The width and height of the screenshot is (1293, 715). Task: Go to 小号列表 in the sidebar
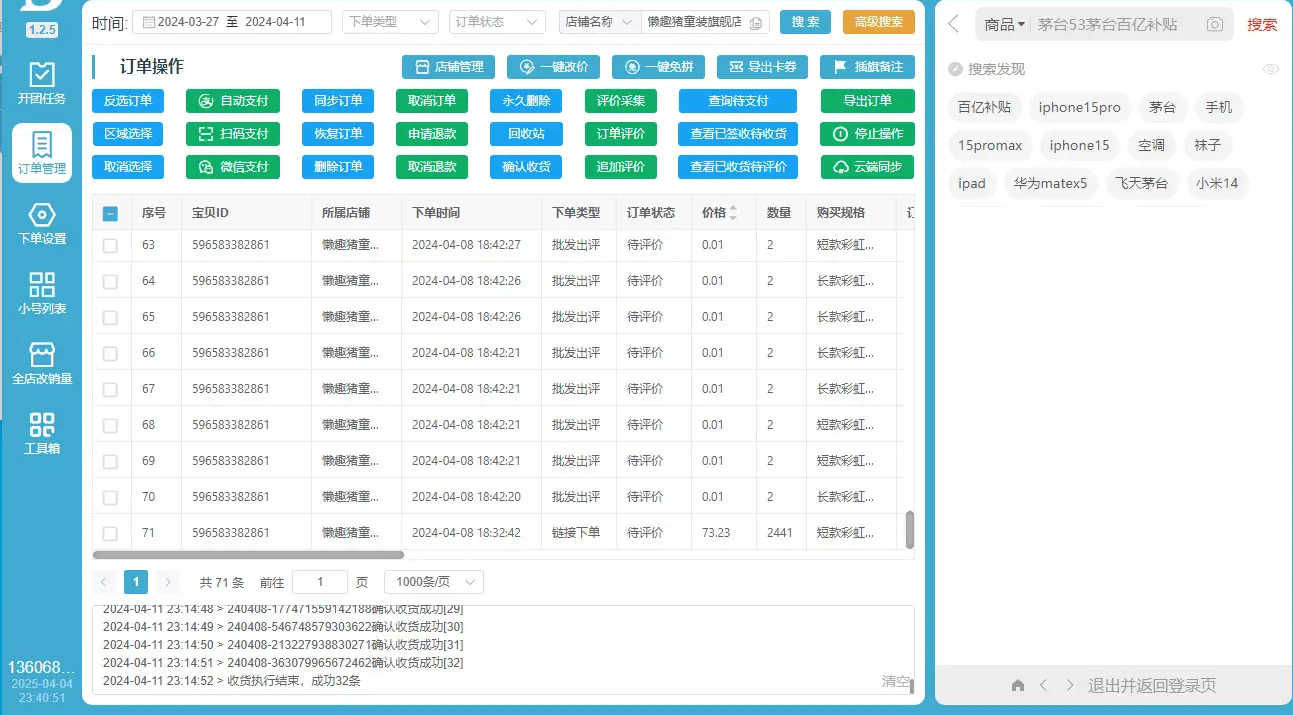pos(41,294)
